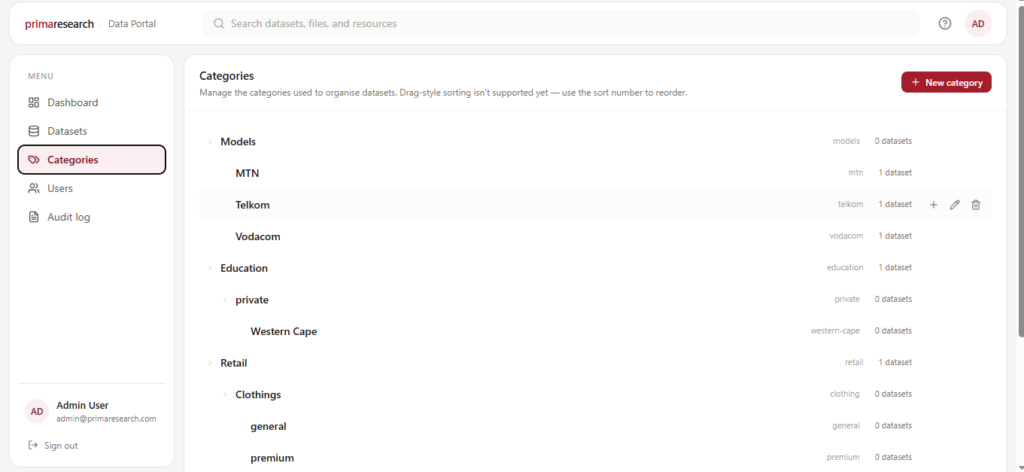Click the sign out arrow icon
Viewport: 1024px width, 472px height.
pyautogui.click(x=33, y=445)
